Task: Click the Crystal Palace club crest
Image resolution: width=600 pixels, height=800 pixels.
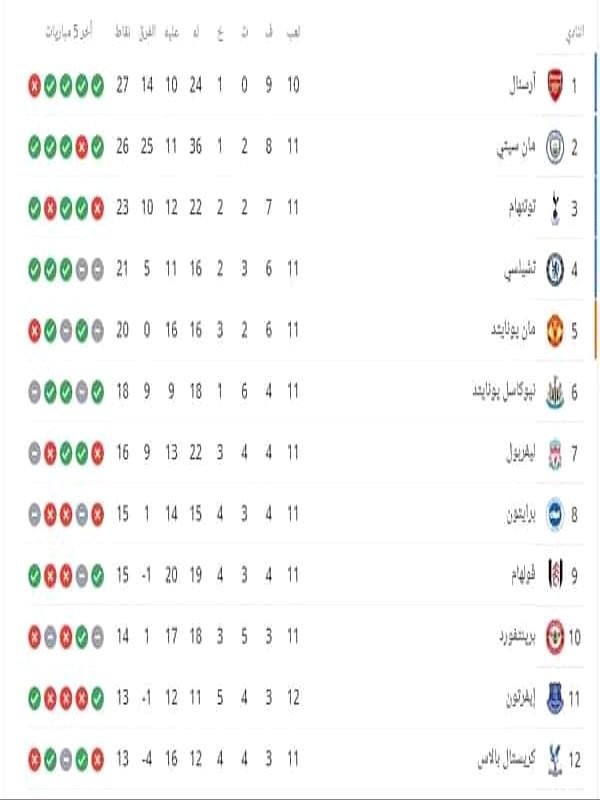Action: (x=555, y=760)
